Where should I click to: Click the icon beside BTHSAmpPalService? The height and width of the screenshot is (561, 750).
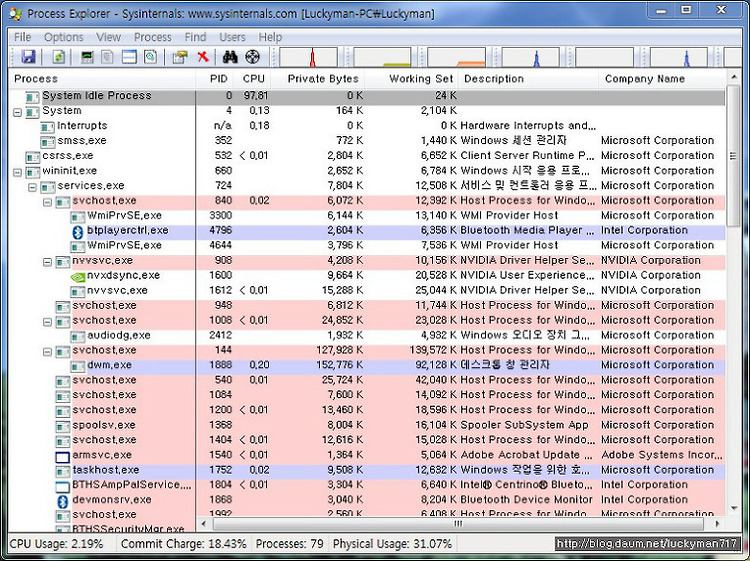(63, 487)
